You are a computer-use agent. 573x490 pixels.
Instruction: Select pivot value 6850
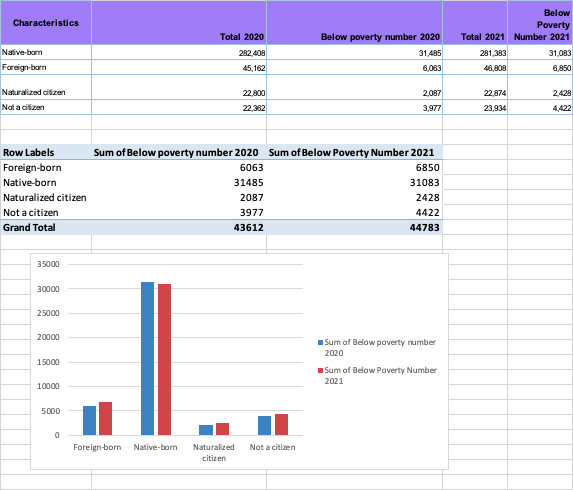coord(354,167)
